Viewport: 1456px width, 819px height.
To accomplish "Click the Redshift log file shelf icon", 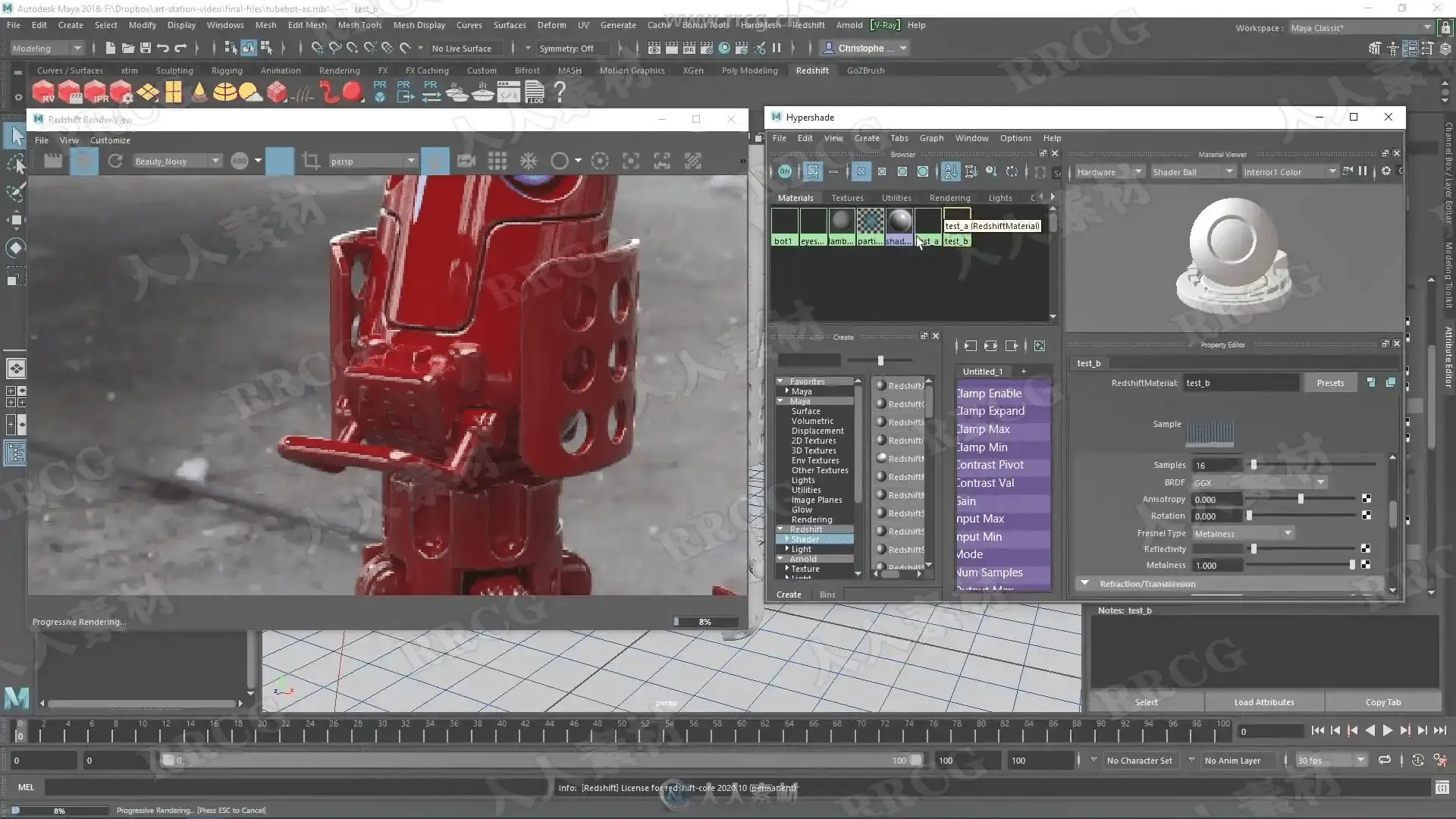I will [x=535, y=93].
